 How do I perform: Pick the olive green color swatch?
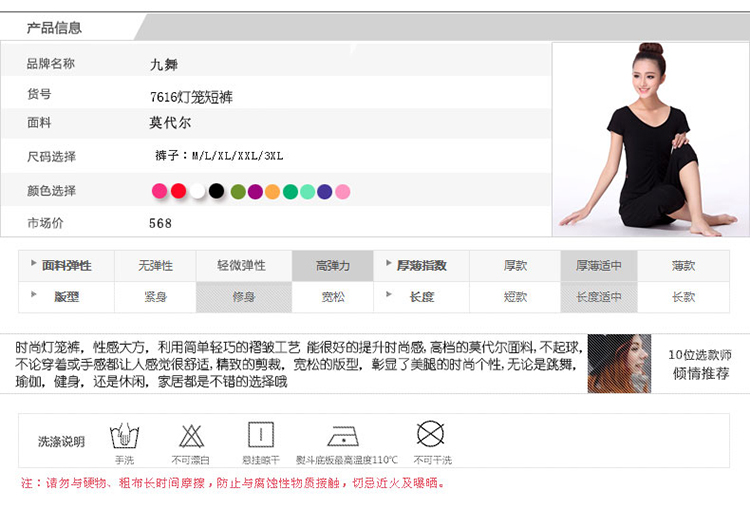238,191
